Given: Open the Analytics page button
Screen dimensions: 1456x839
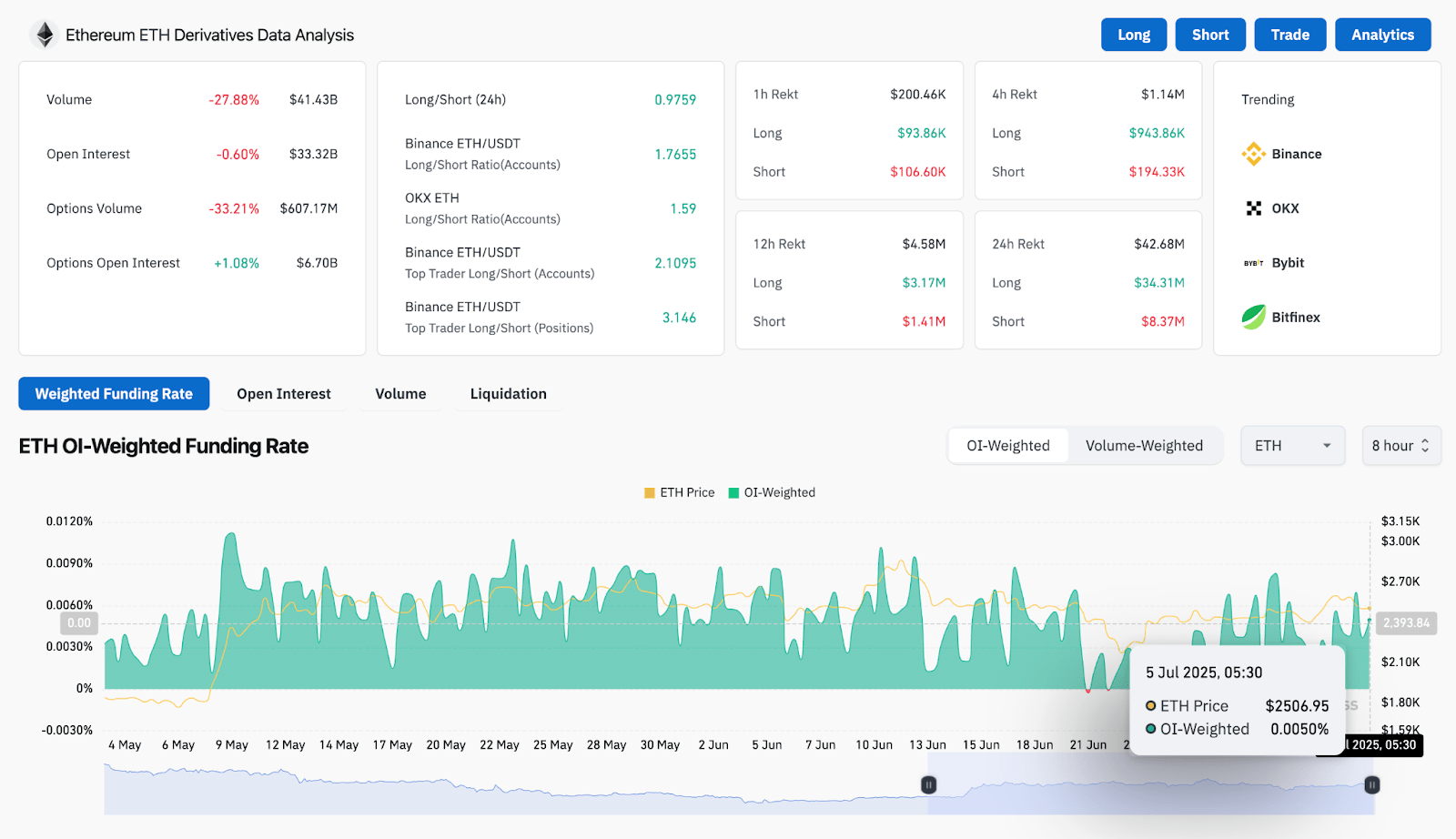Looking at the screenshot, I should tap(1382, 35).
